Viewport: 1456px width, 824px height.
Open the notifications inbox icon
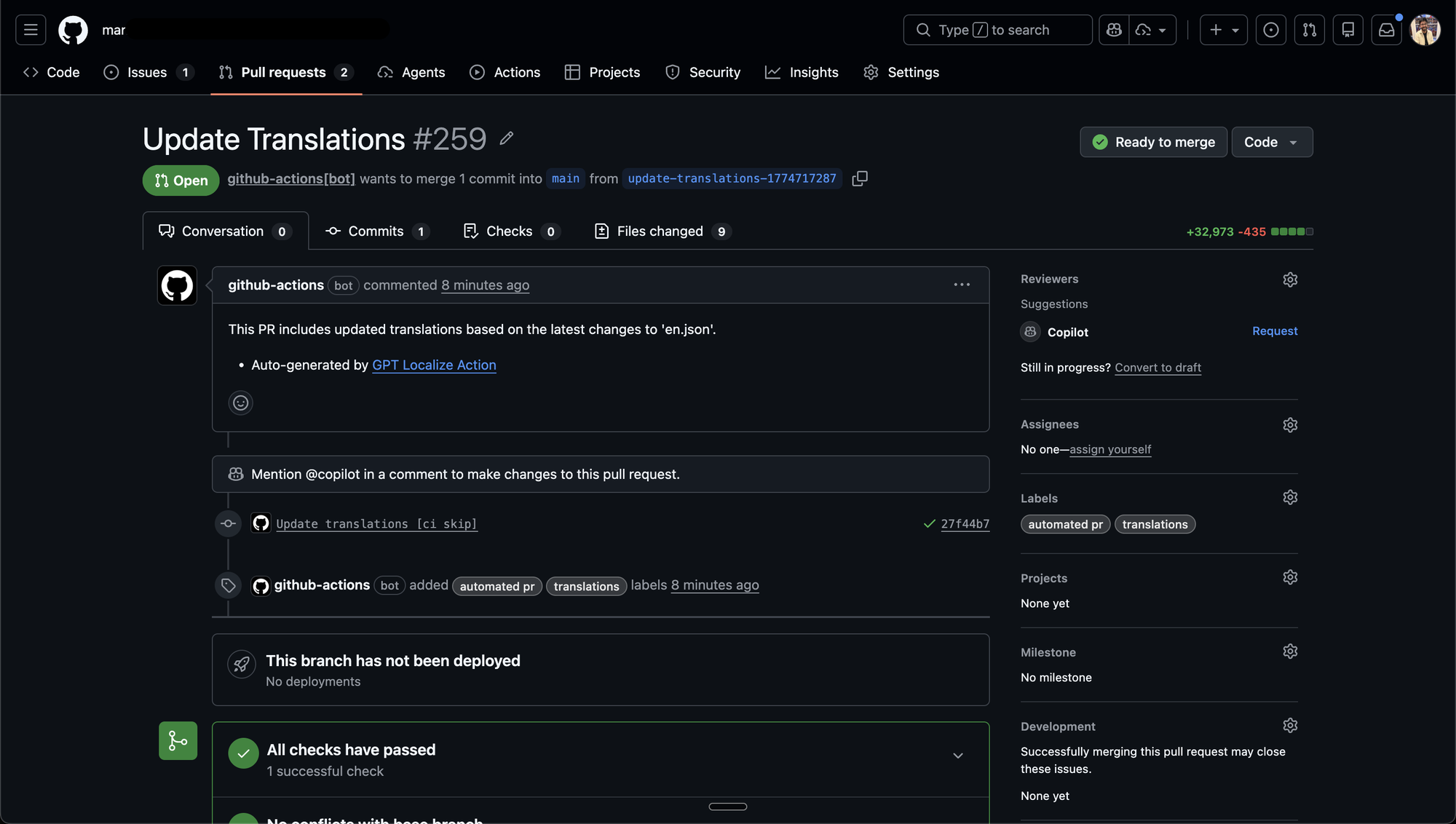tap(1386, 30)
